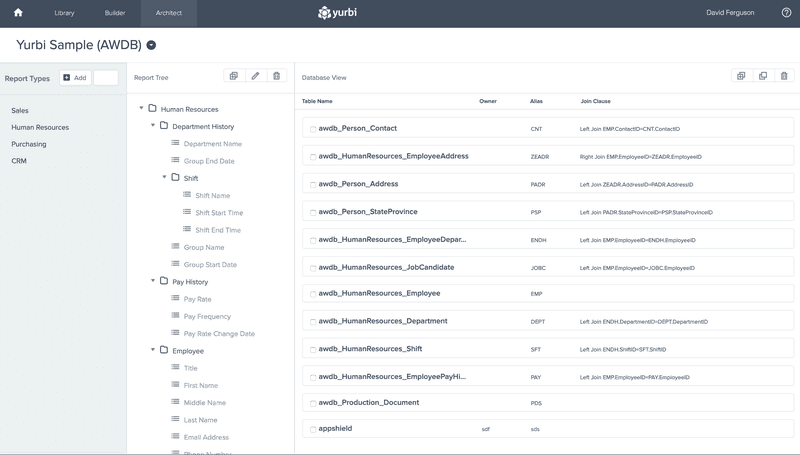Screen dimensions: 800x455
Task: Click the Add report type button
Action: tap(75, 78)
